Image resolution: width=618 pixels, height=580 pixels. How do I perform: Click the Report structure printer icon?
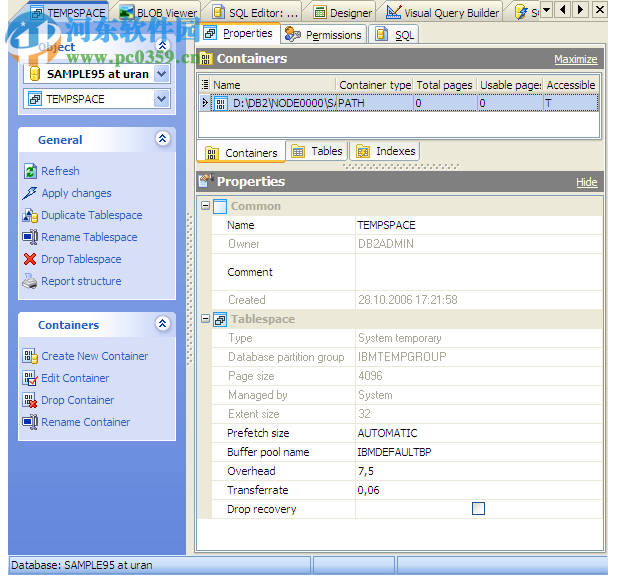[30, 281]
